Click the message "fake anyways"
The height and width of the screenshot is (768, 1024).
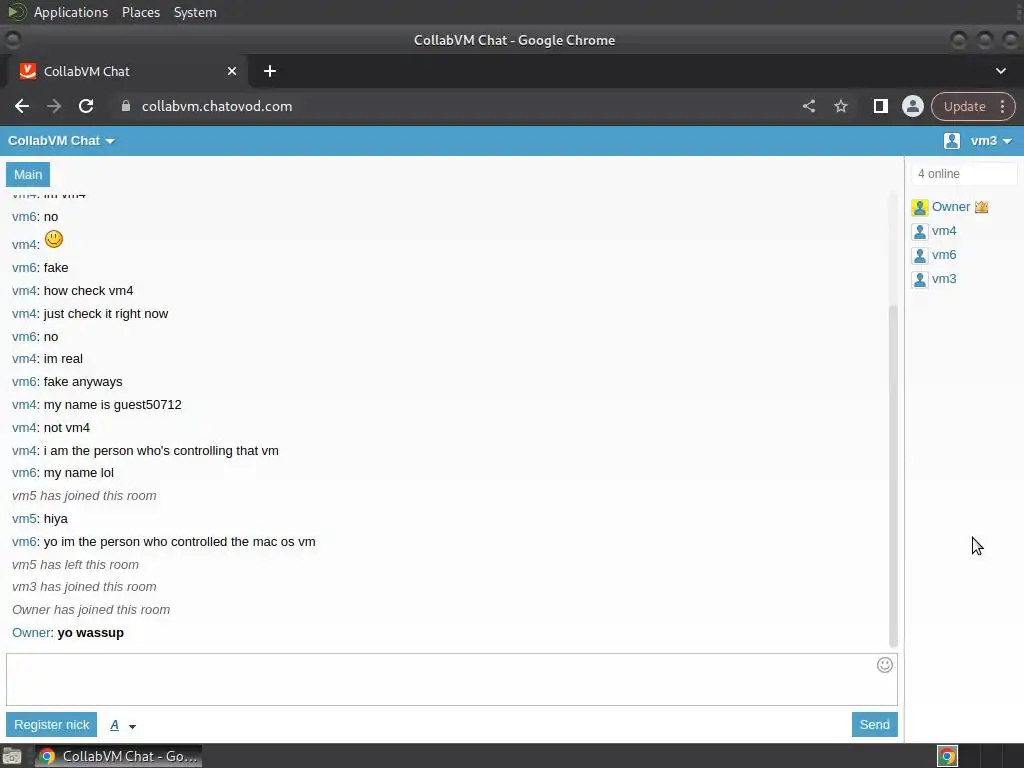tap(83, 382)
